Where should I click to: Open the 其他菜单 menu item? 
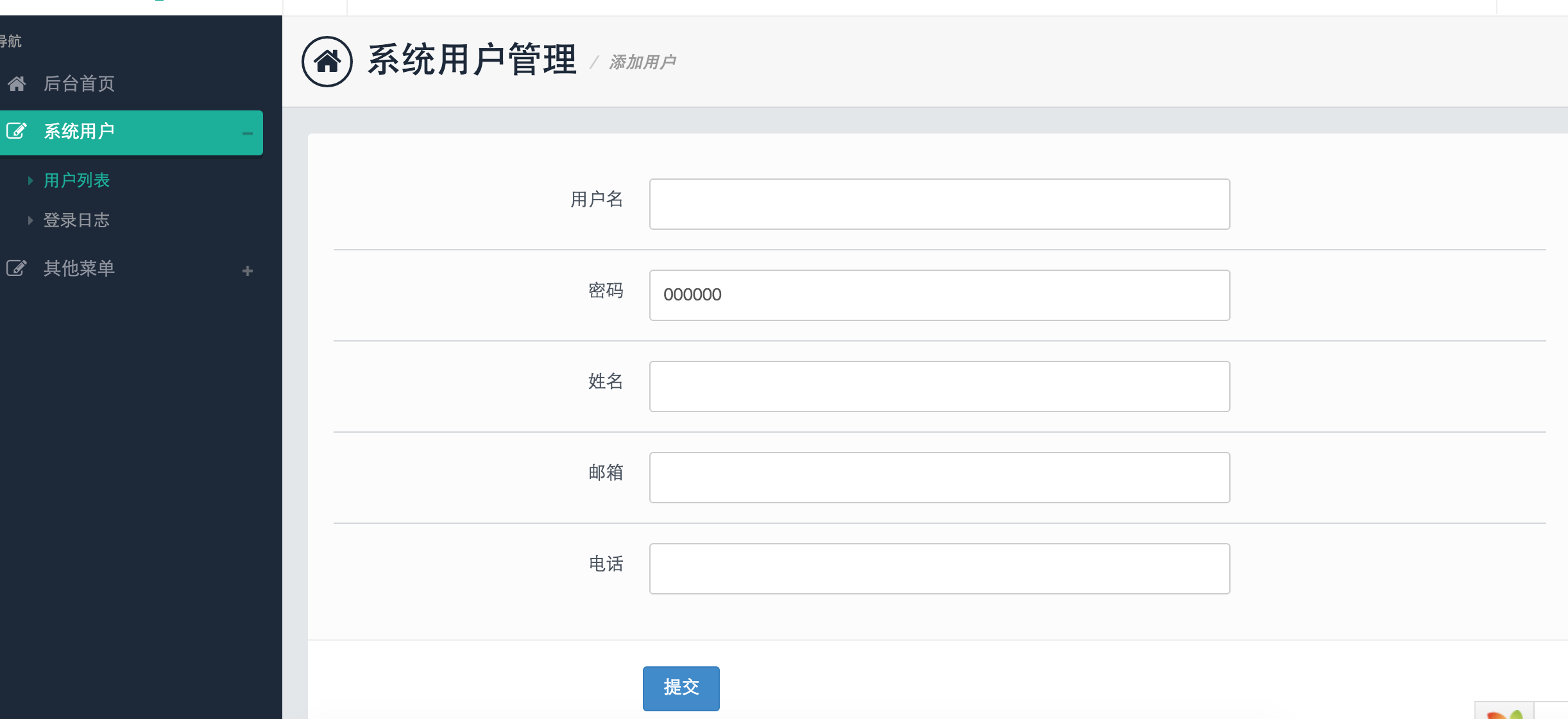(x=79, y=268)
